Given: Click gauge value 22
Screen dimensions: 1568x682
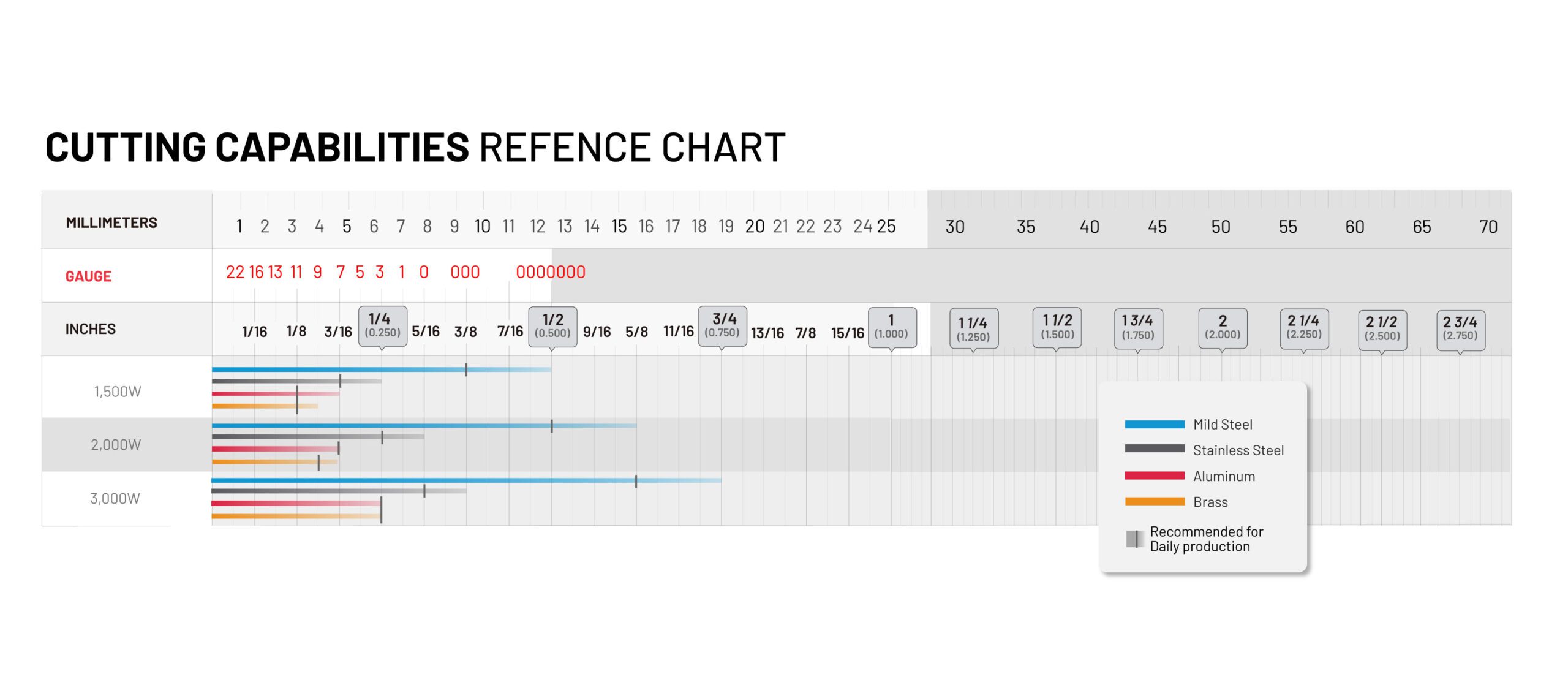Looking at the screenshot, I should click(x=235, y=272).
